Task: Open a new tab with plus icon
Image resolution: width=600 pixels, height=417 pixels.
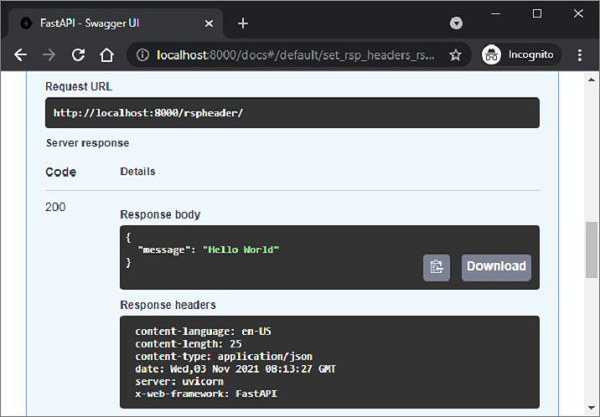Action: 243,23
